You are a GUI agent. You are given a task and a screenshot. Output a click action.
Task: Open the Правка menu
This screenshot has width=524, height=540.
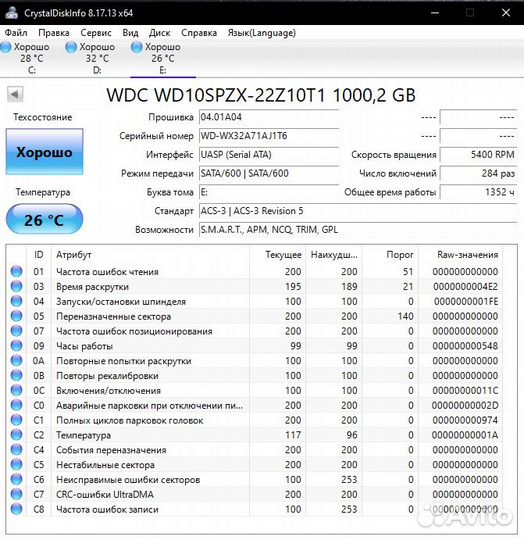coord(54,33)
